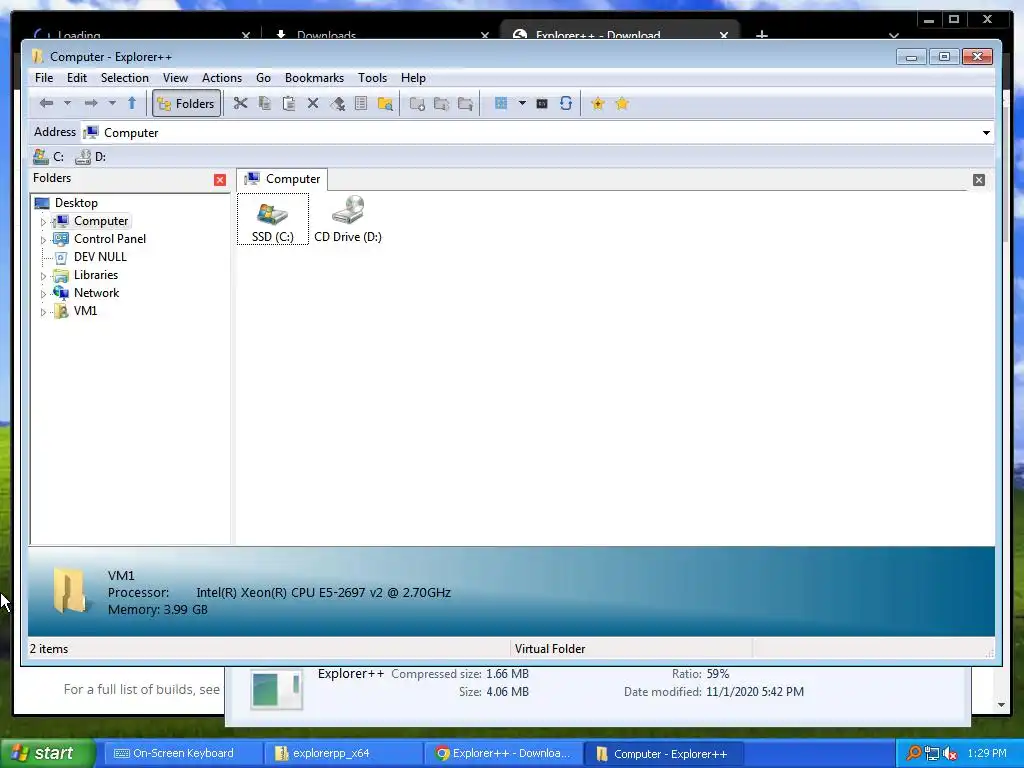Click the Cut scissors icon
This screenshot has width=1024, height=768.
[240, 103]
